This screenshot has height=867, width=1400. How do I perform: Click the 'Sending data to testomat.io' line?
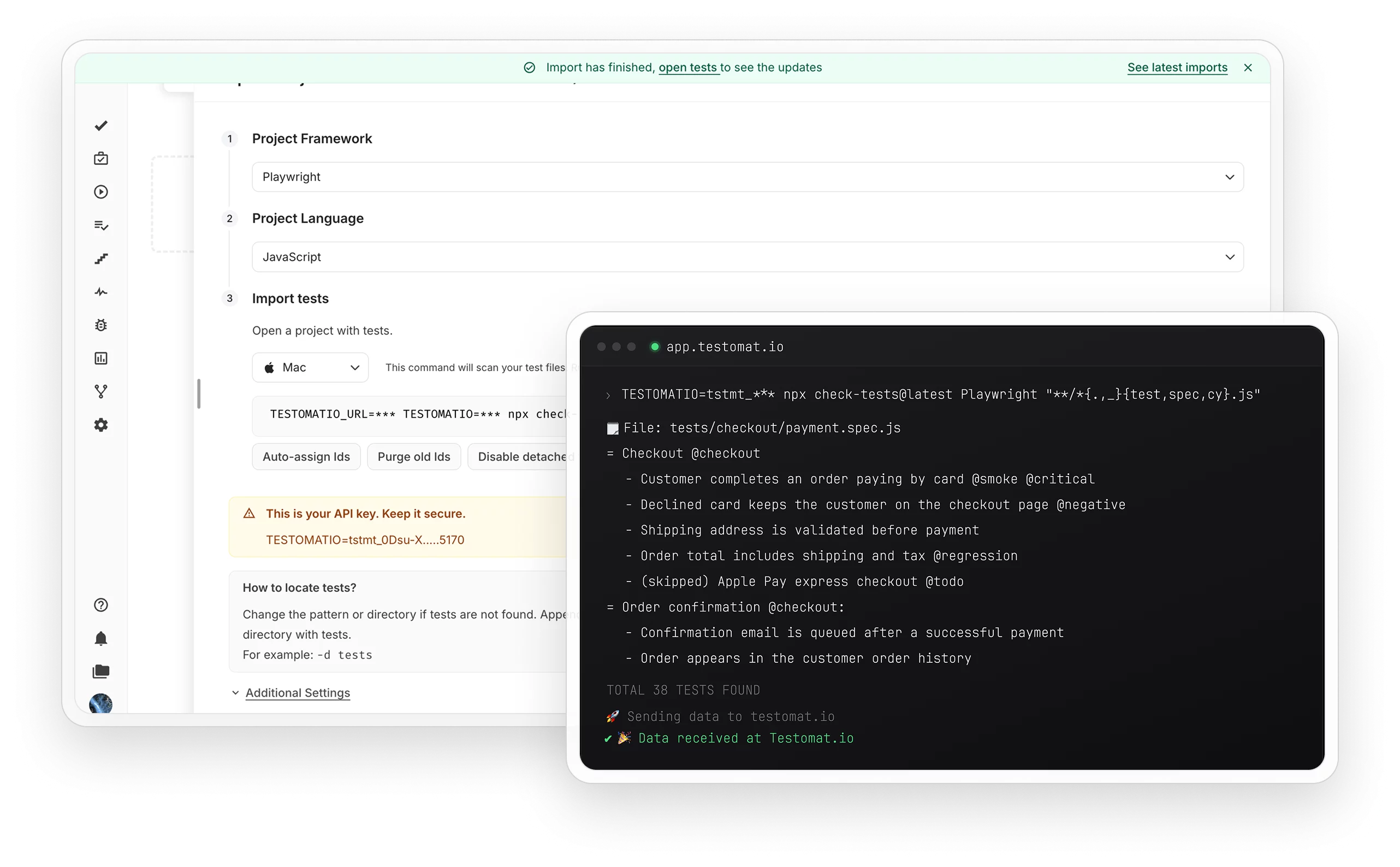(x=731, y=717)
